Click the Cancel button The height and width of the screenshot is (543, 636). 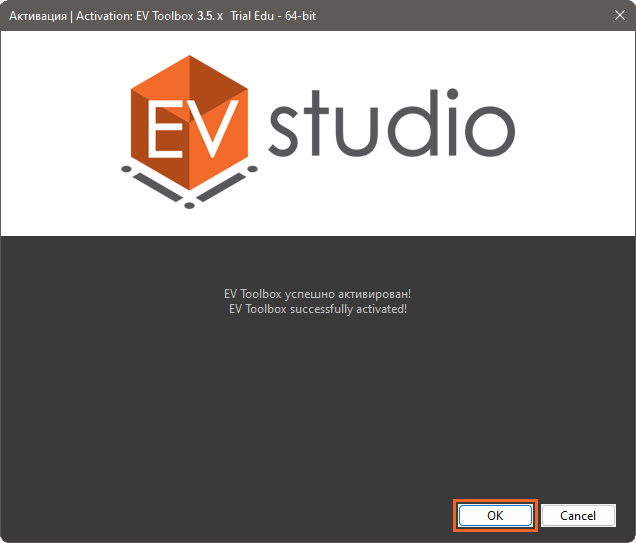578,515
